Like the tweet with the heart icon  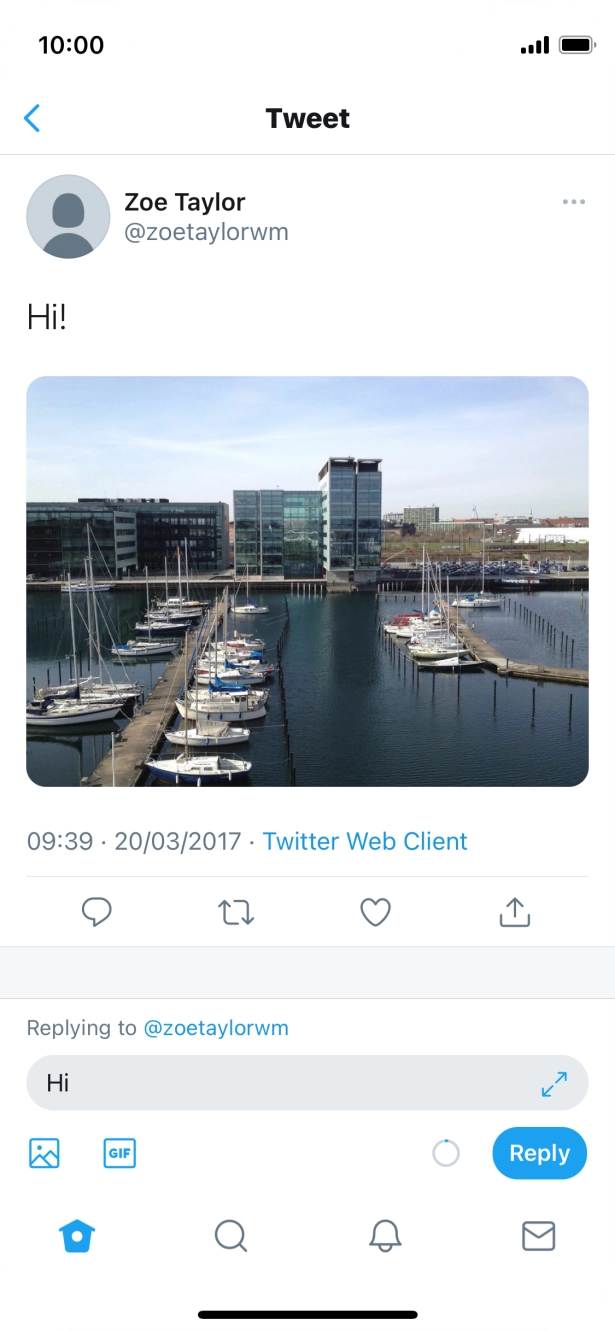click(375, 912)
